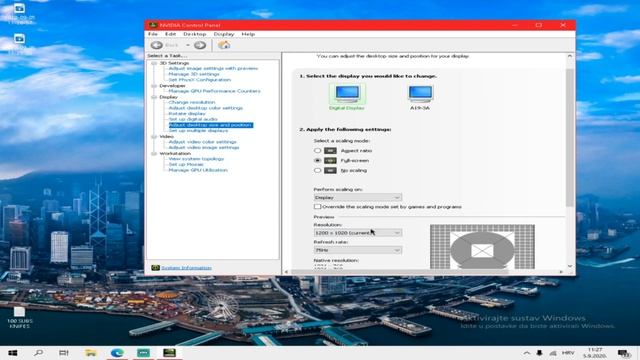Click the teal app icon in the taskbar

click(x=143, y=353)
